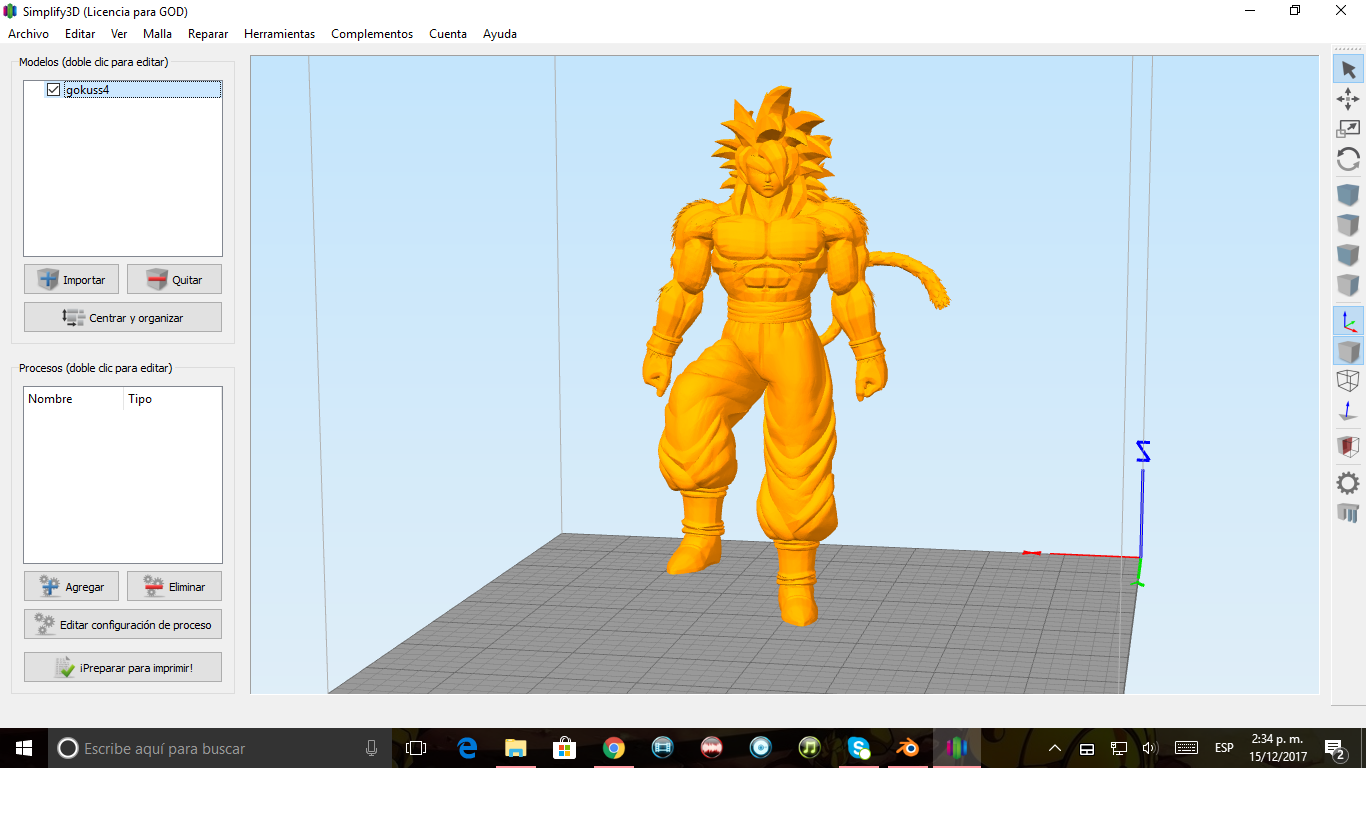Viewport: 1366px width, 820px height.
Task: Open Blender from taskbar
Action: click(908, 748)
